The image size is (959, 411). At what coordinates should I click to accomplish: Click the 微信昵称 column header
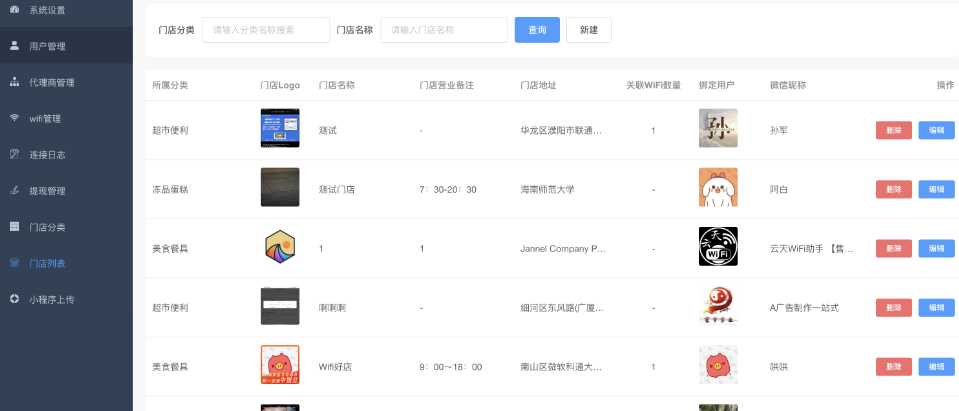[788, 85]
